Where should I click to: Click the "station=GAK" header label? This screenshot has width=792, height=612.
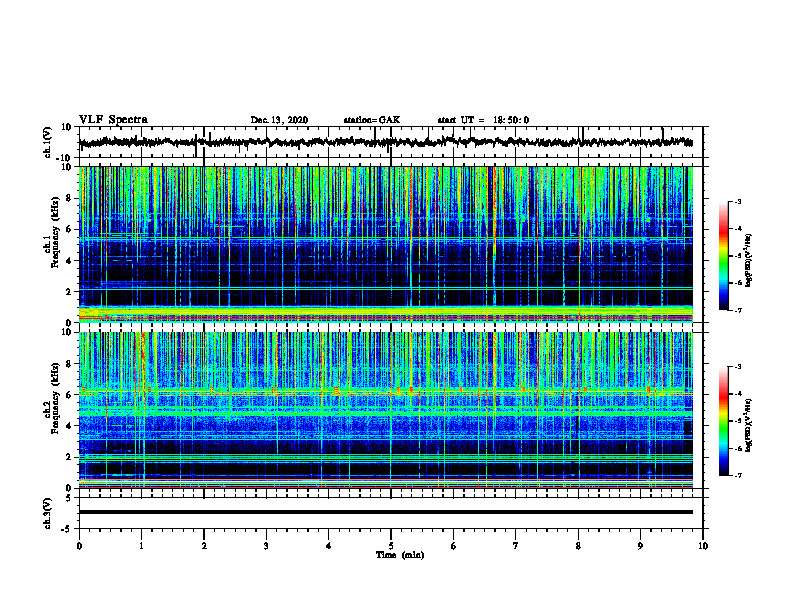pyautogui.click(x=372, y=120)
